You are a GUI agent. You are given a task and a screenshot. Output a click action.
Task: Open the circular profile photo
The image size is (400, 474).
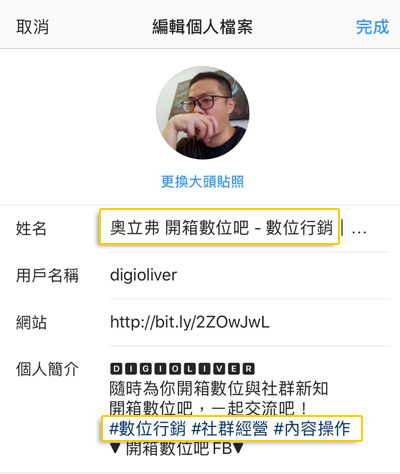point(203,113)
